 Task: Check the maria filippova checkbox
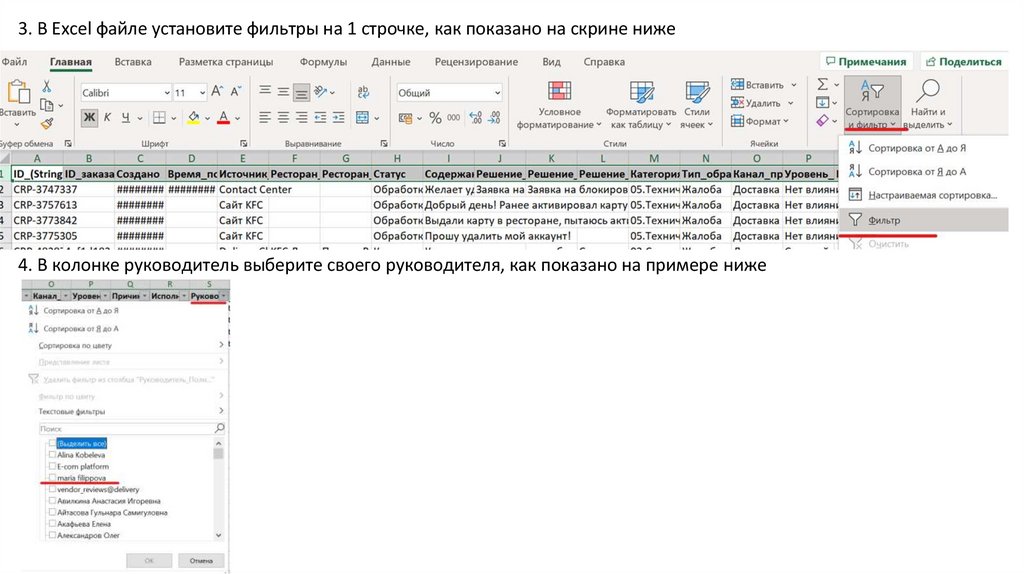[x=53, y=478]
